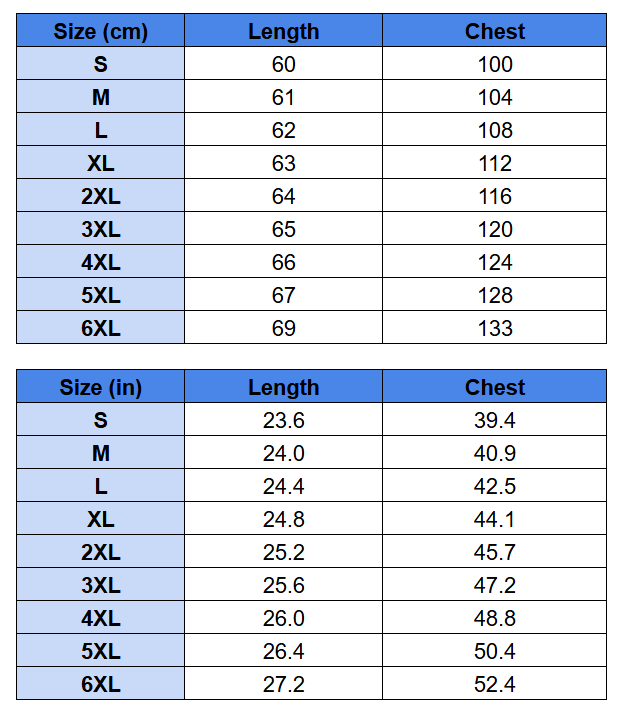Select the 44.1 chest value cell

[494, 518]
